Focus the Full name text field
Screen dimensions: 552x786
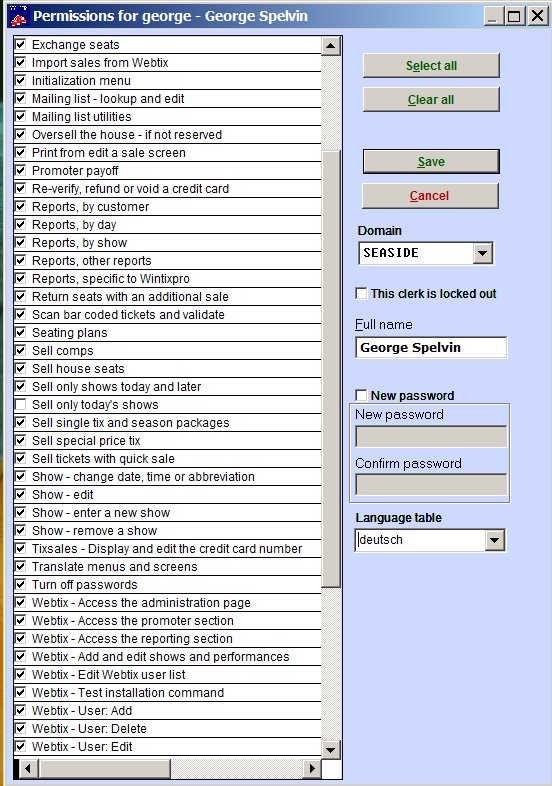(431, 347)
